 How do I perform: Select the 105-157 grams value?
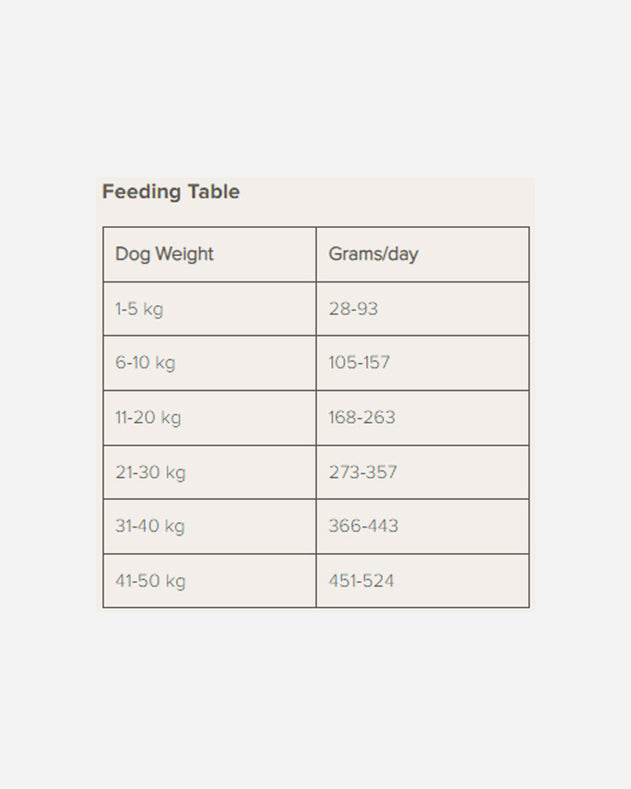[x=359, y=363]
